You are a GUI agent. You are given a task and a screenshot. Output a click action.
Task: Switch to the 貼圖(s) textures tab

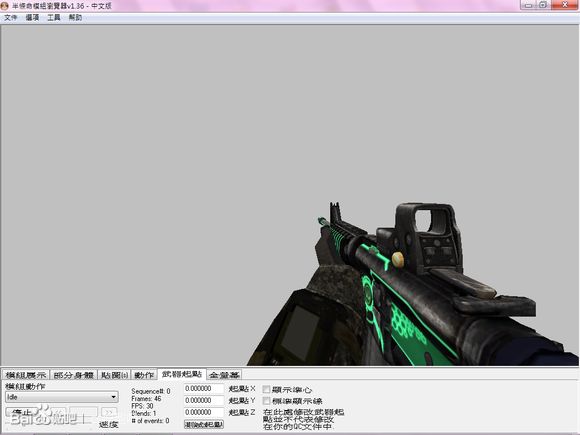114,375
